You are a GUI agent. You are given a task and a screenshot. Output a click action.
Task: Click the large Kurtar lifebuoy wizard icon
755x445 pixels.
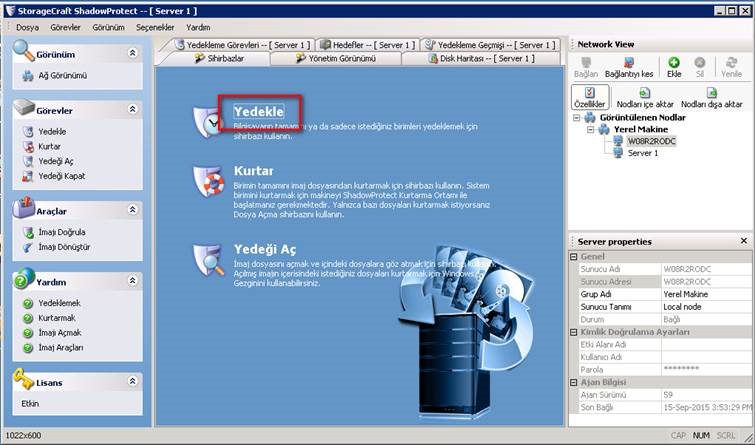(x=208, y=182)
